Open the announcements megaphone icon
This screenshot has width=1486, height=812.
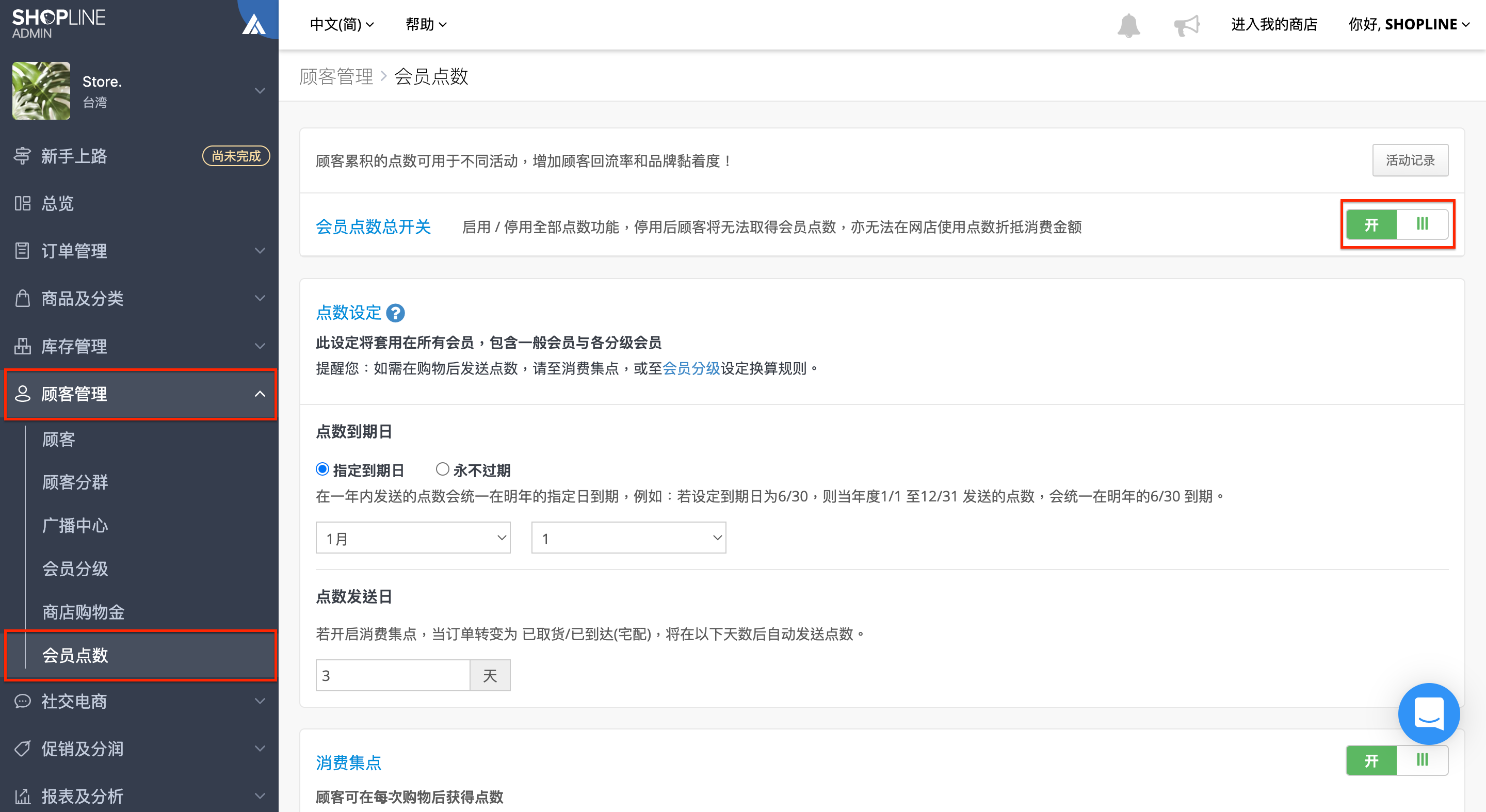(x=1187, y=25)
